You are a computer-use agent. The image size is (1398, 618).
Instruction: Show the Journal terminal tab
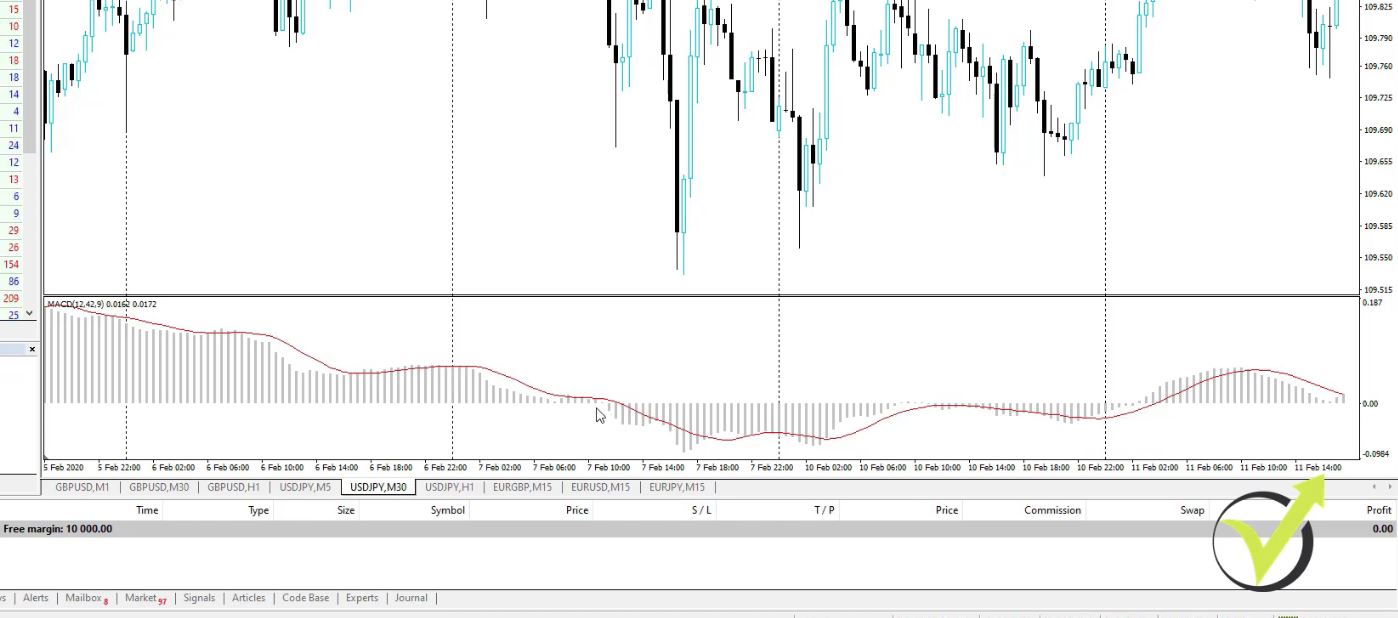pyautogui.click(x=411, y=598)
